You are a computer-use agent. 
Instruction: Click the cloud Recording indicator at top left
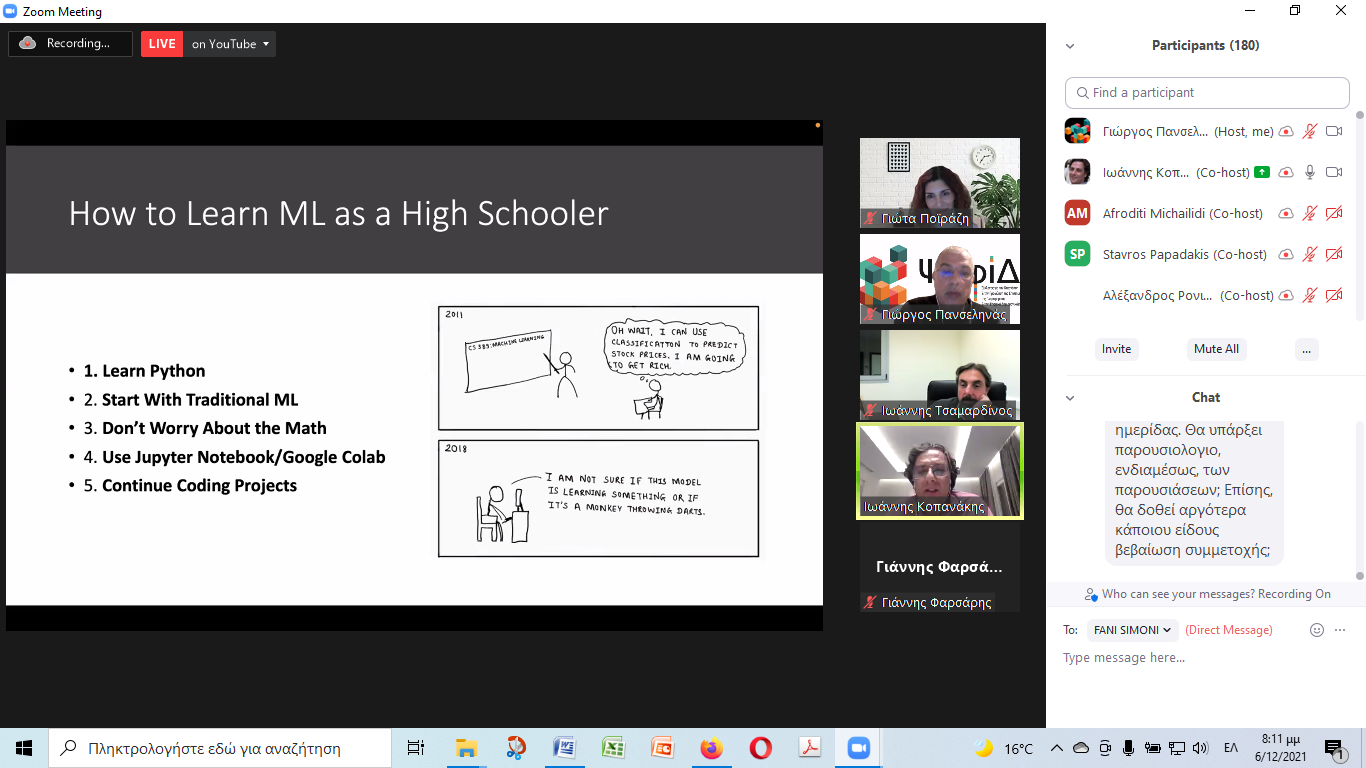(x=70, y=44)
